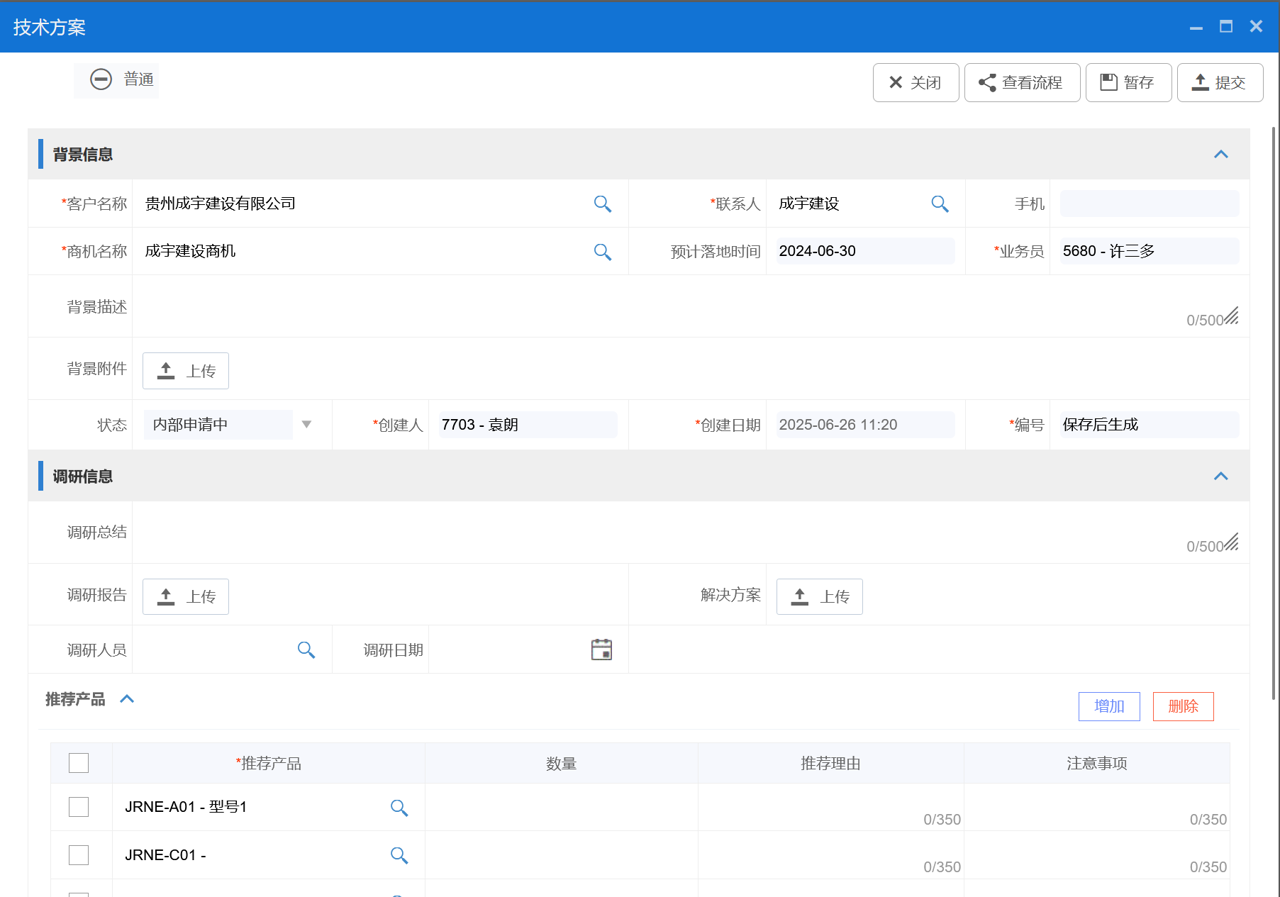Open the 调研人员 researcher search lookup
Image resolution: width=1280 pixels, height=897 pixels.
(306, 649)
